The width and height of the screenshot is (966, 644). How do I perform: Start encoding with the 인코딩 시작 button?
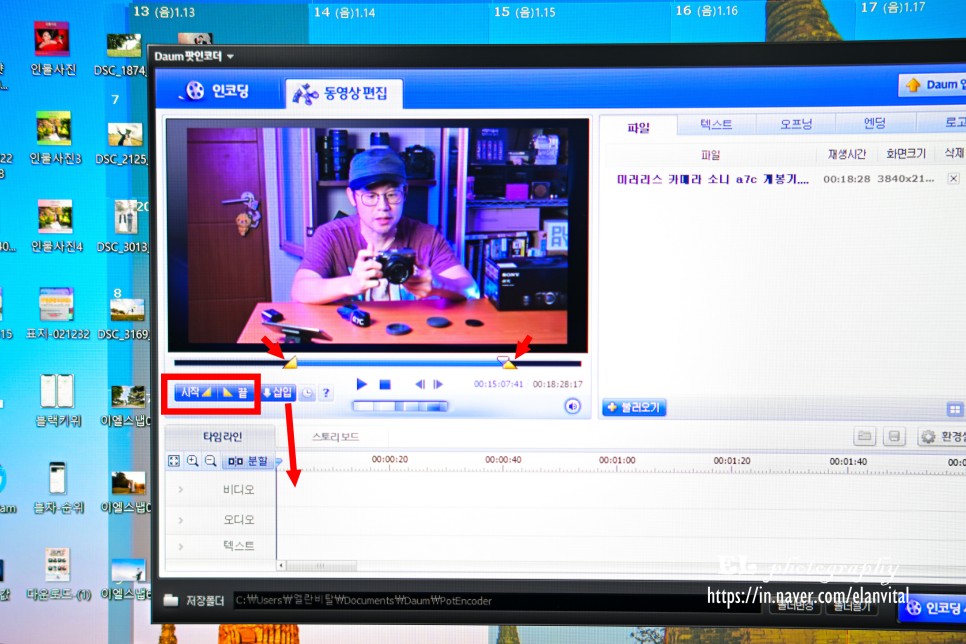point(933,608)
